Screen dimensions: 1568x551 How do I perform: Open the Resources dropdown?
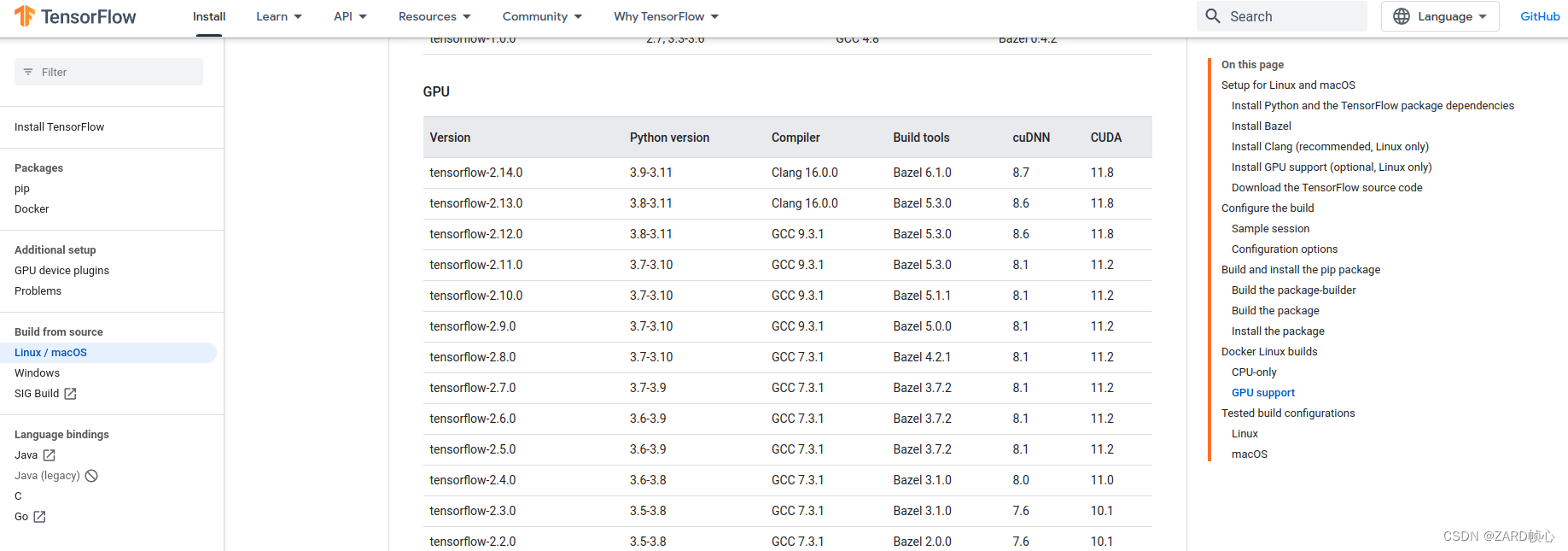(x=434, y=16)
